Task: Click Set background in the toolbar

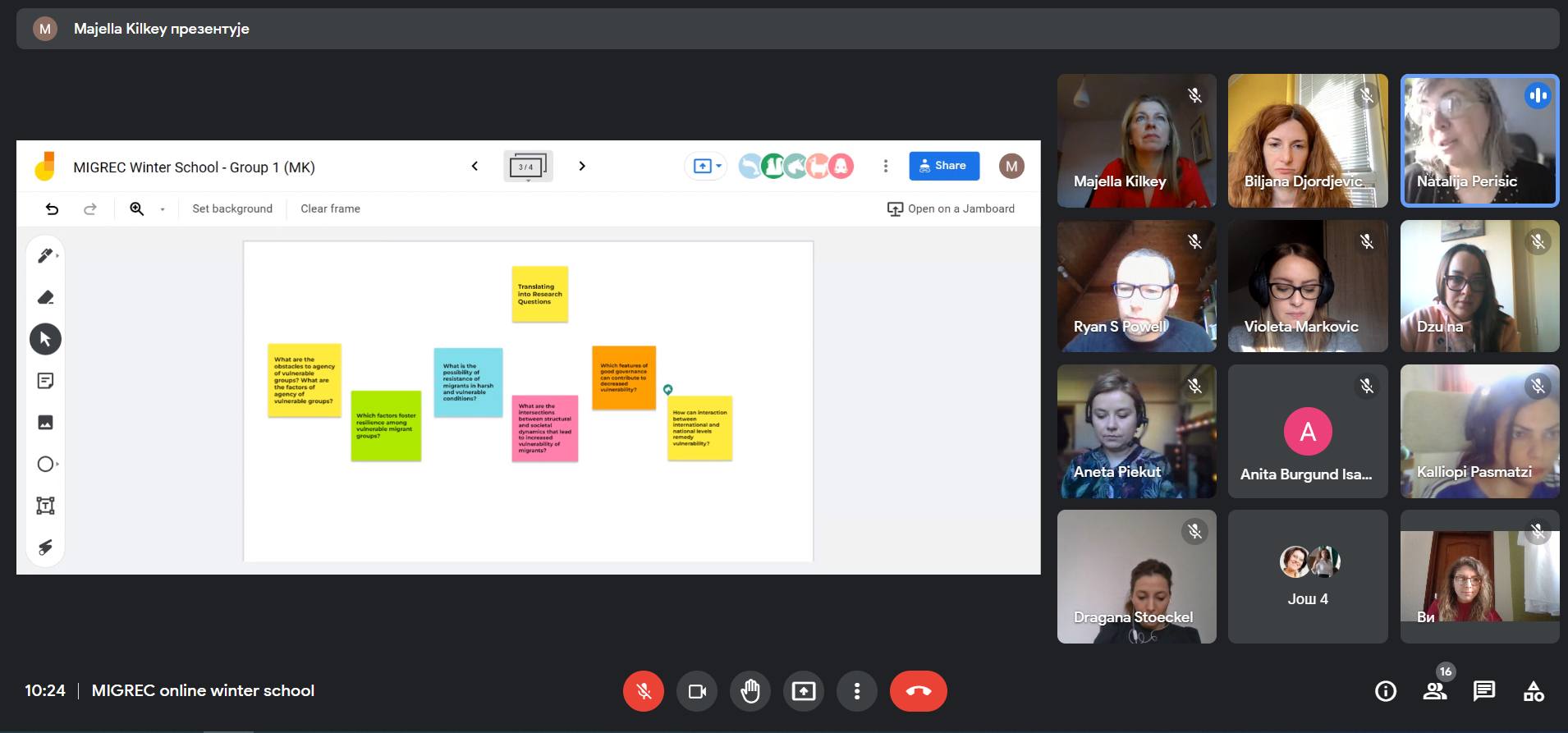Action: coord(232,208)
